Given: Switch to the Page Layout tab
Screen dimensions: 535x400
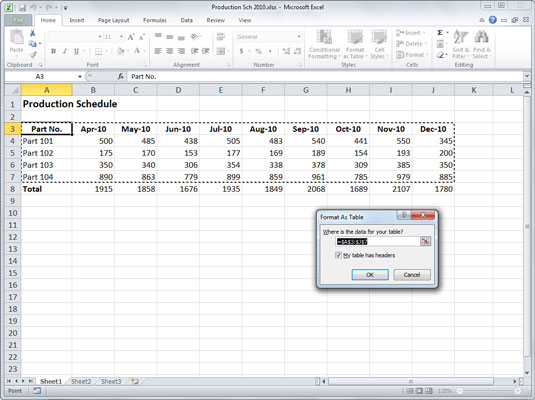Looking at the screenshot, I should click(x=114, y=20).
